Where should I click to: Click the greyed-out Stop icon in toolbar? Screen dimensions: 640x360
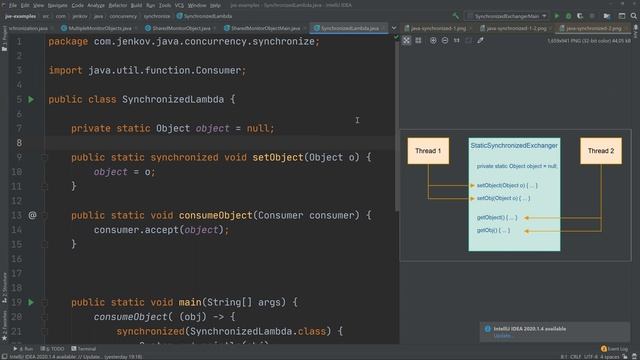[x=592, y=16]
